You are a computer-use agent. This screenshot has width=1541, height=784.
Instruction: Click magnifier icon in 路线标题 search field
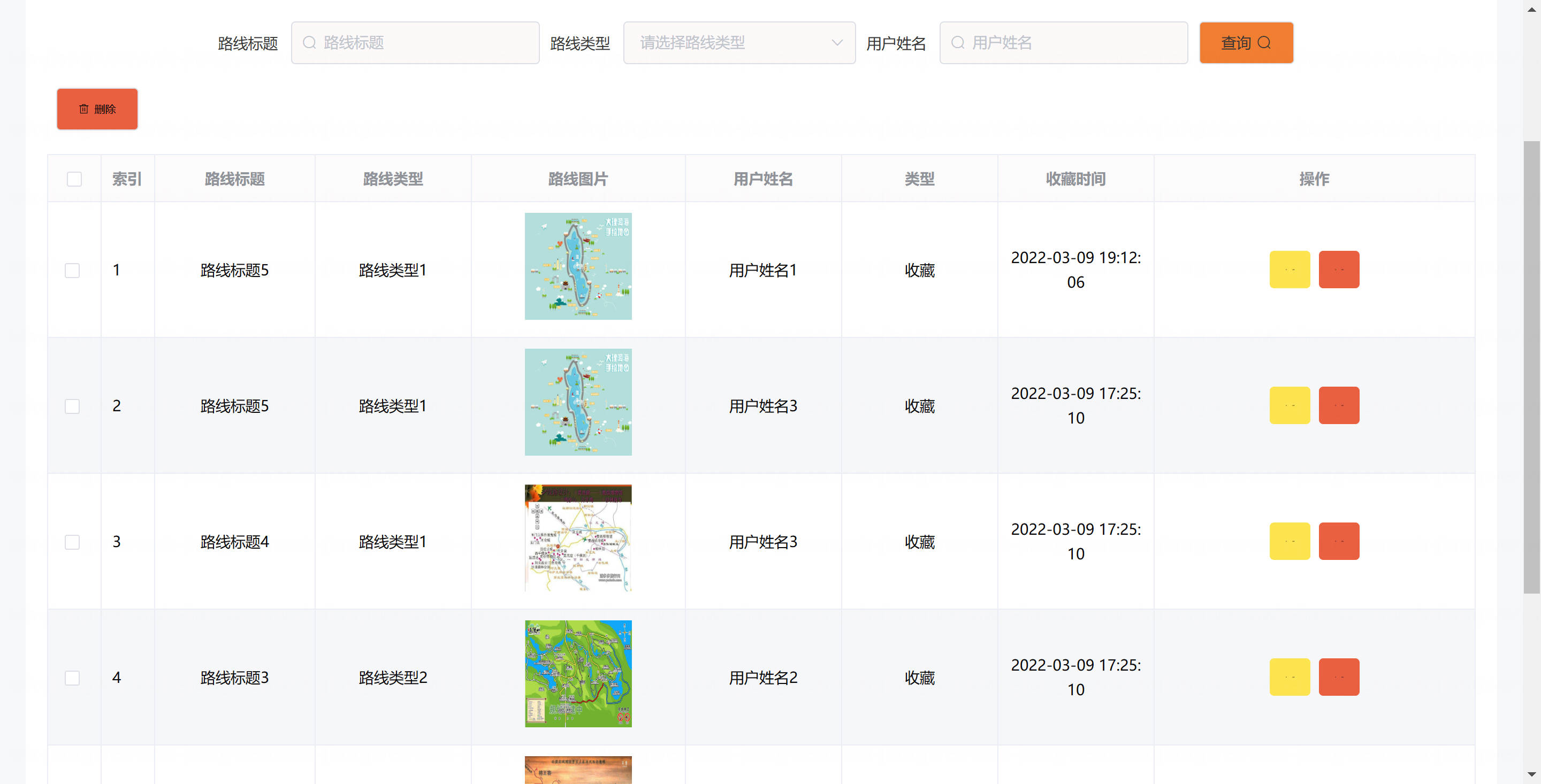tap(309, 42)
